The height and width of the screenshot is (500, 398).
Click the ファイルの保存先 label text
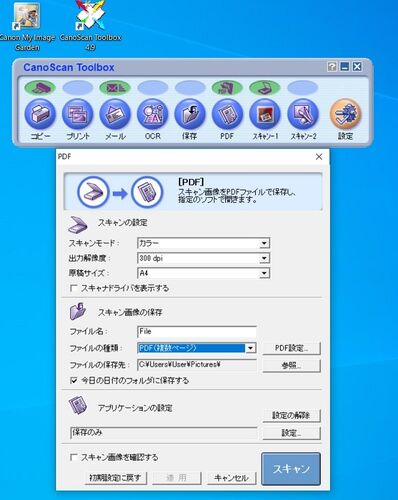pyautogui.click(x=99, y=365)
